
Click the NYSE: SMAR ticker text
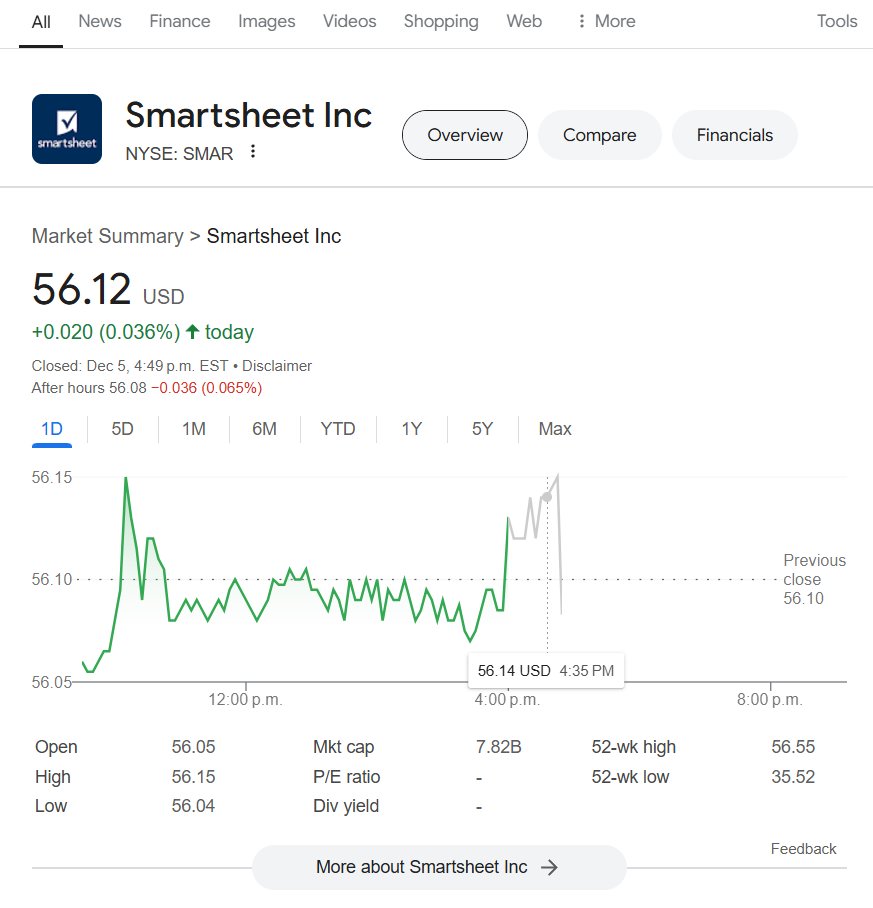(179, 153)
